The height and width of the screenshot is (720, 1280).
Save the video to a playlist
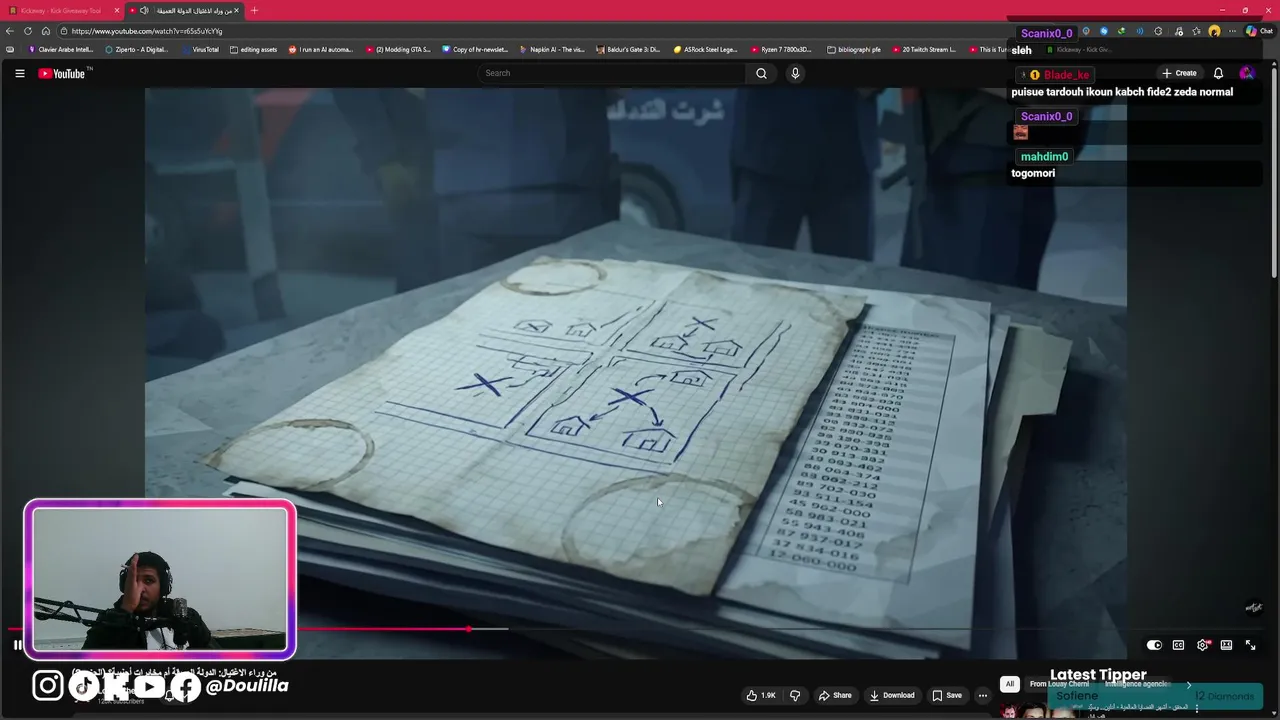pyautogui.click(x=947, y=695)
